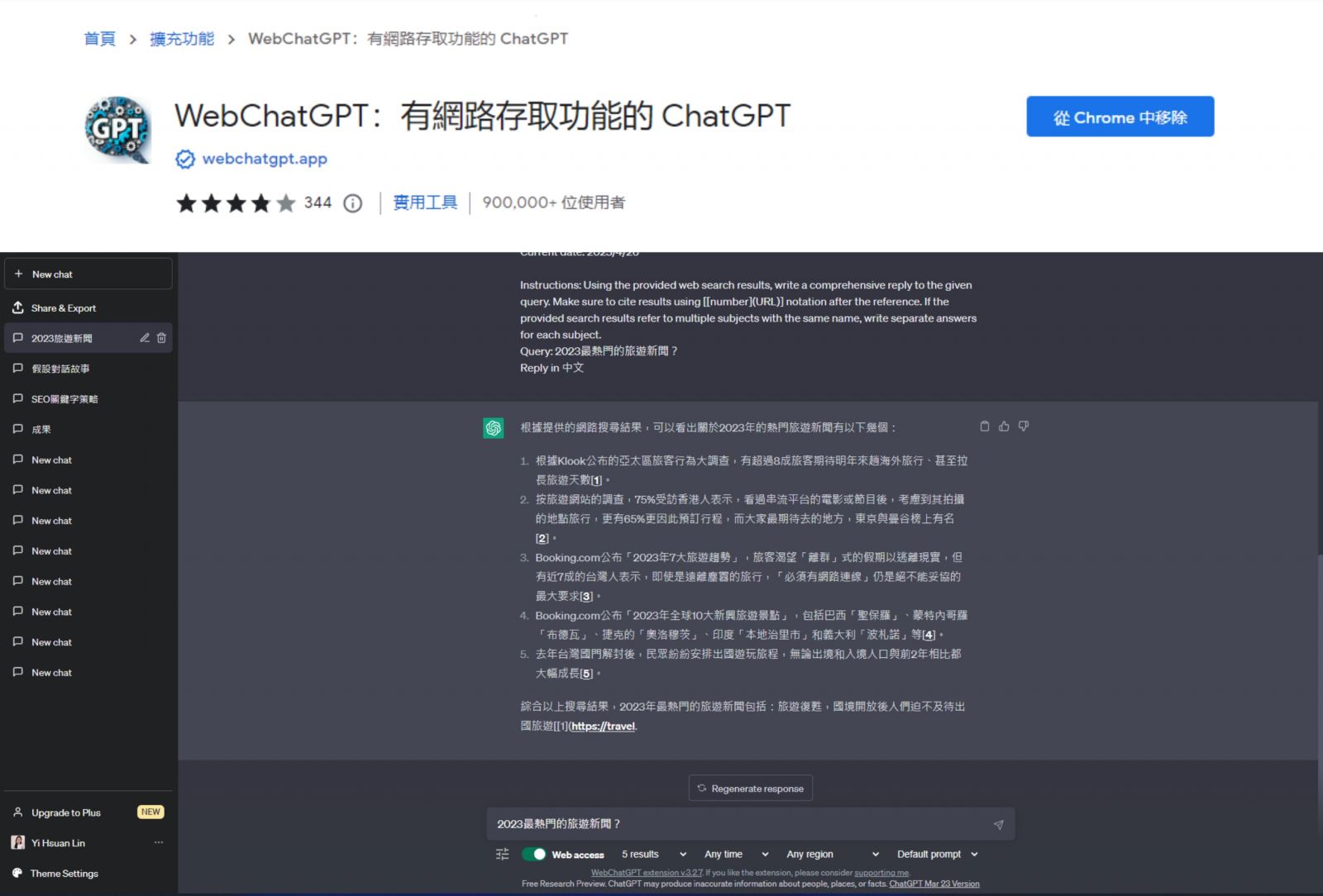The height and width of the screenshot is (896, 1323).
Task: Edit the 2023旅遊新聞 chat title with pencil icon
Action: tap(145, 337)
